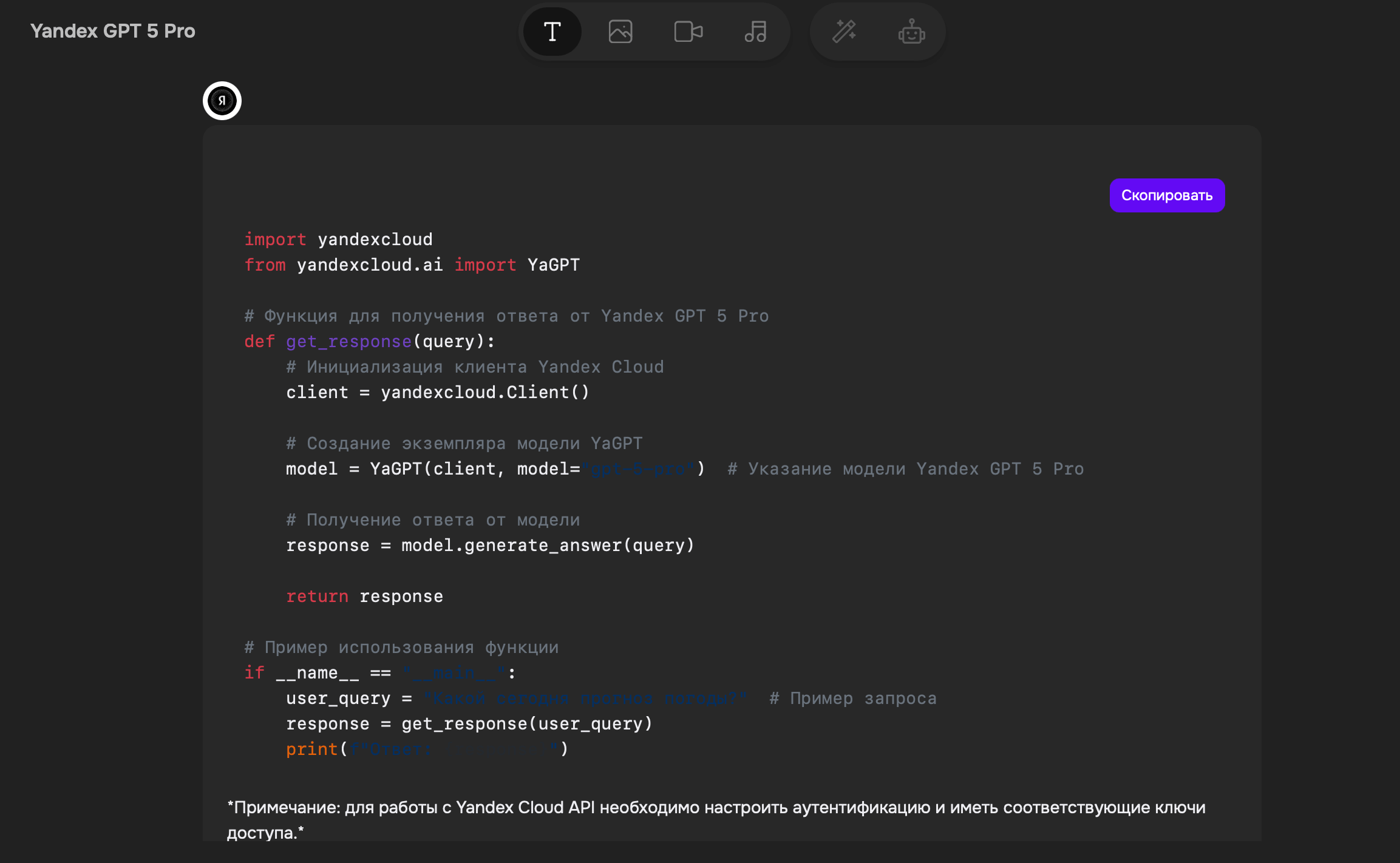Click the if __name__ condition line

click(379, 673)
